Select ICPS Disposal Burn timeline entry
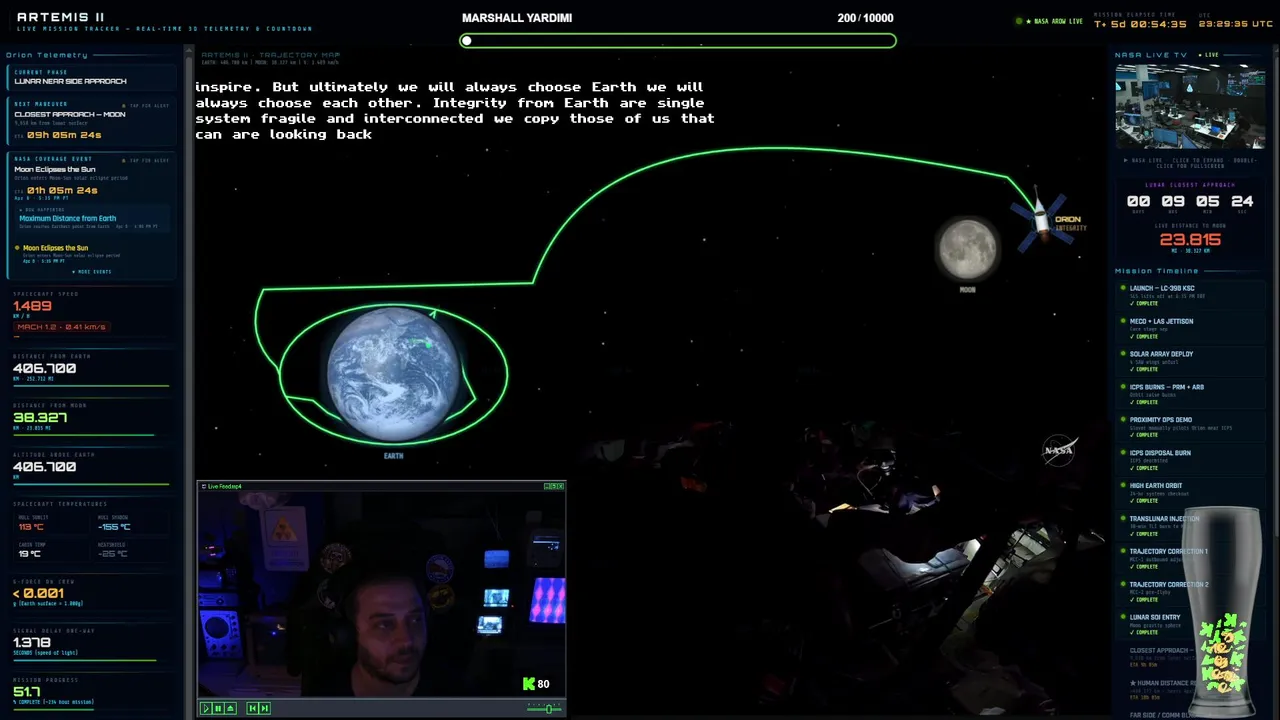 click(x=1190, y=459)
